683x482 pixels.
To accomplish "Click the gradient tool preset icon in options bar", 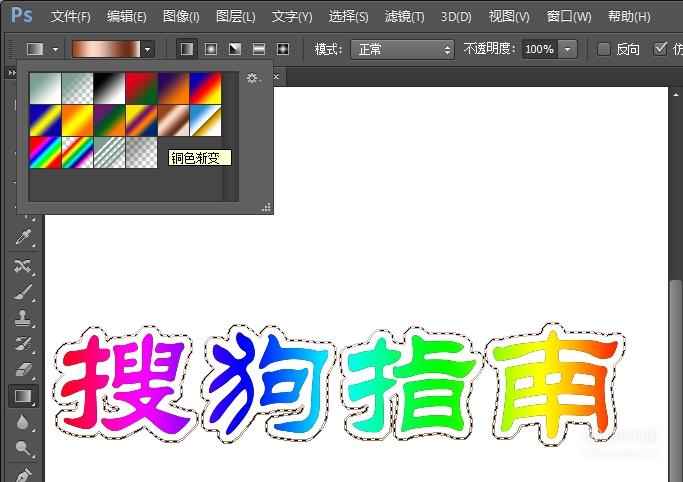I will (35, 49).
